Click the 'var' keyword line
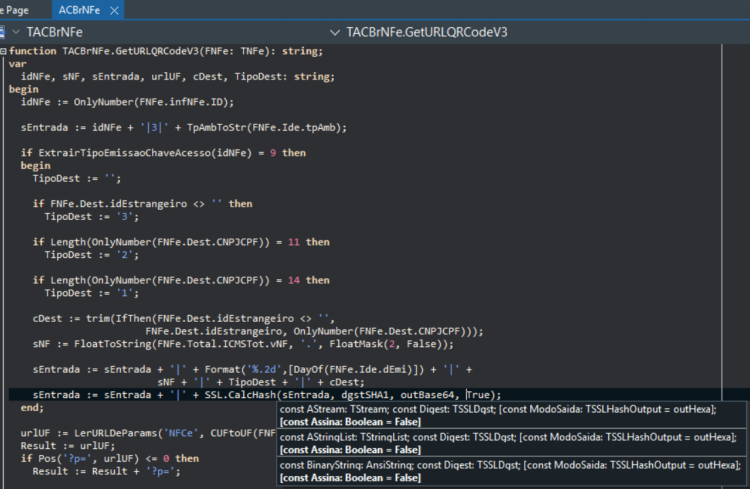 click(x=18, y=64)
